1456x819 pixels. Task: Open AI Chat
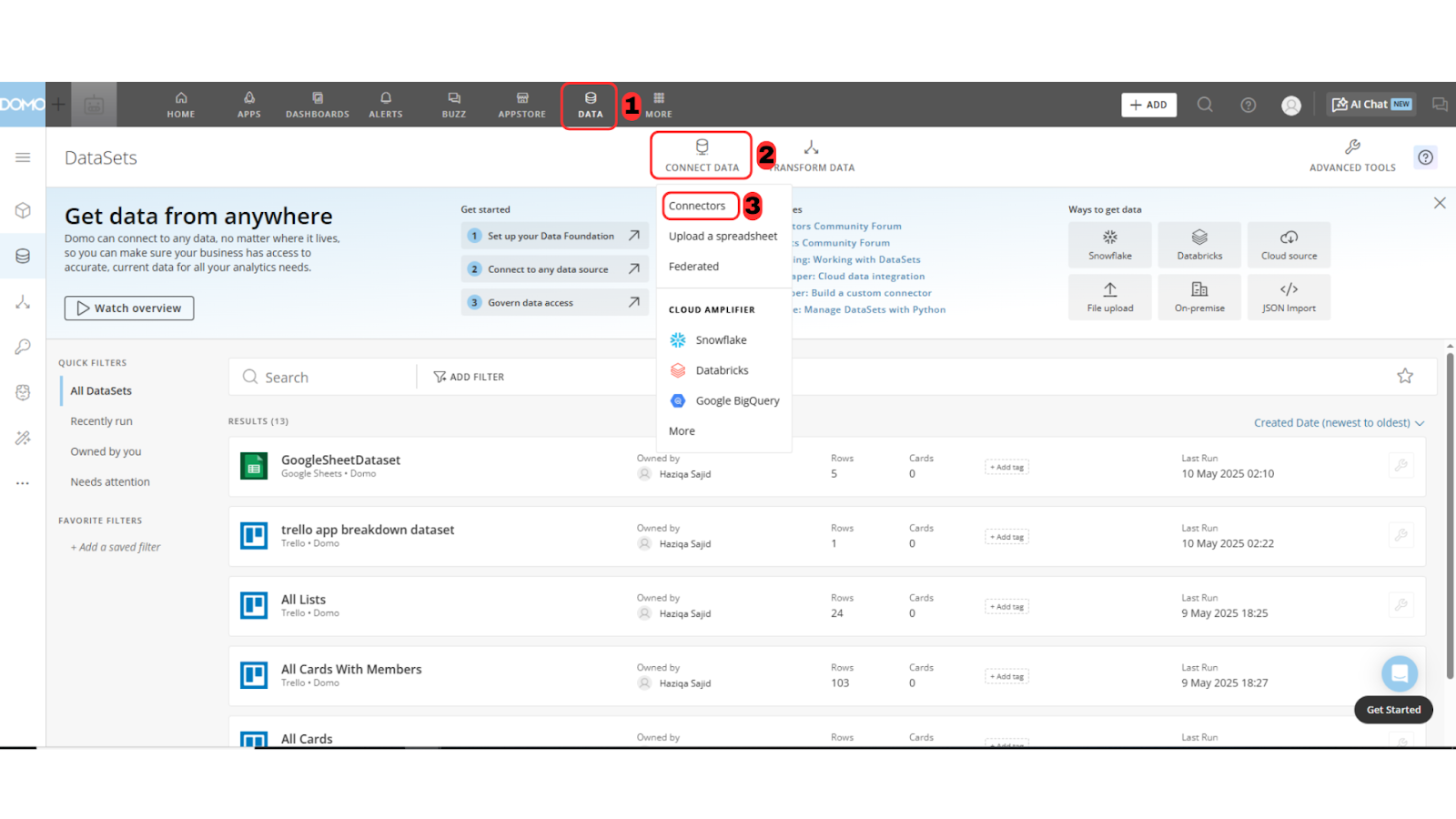(1371, 105)
